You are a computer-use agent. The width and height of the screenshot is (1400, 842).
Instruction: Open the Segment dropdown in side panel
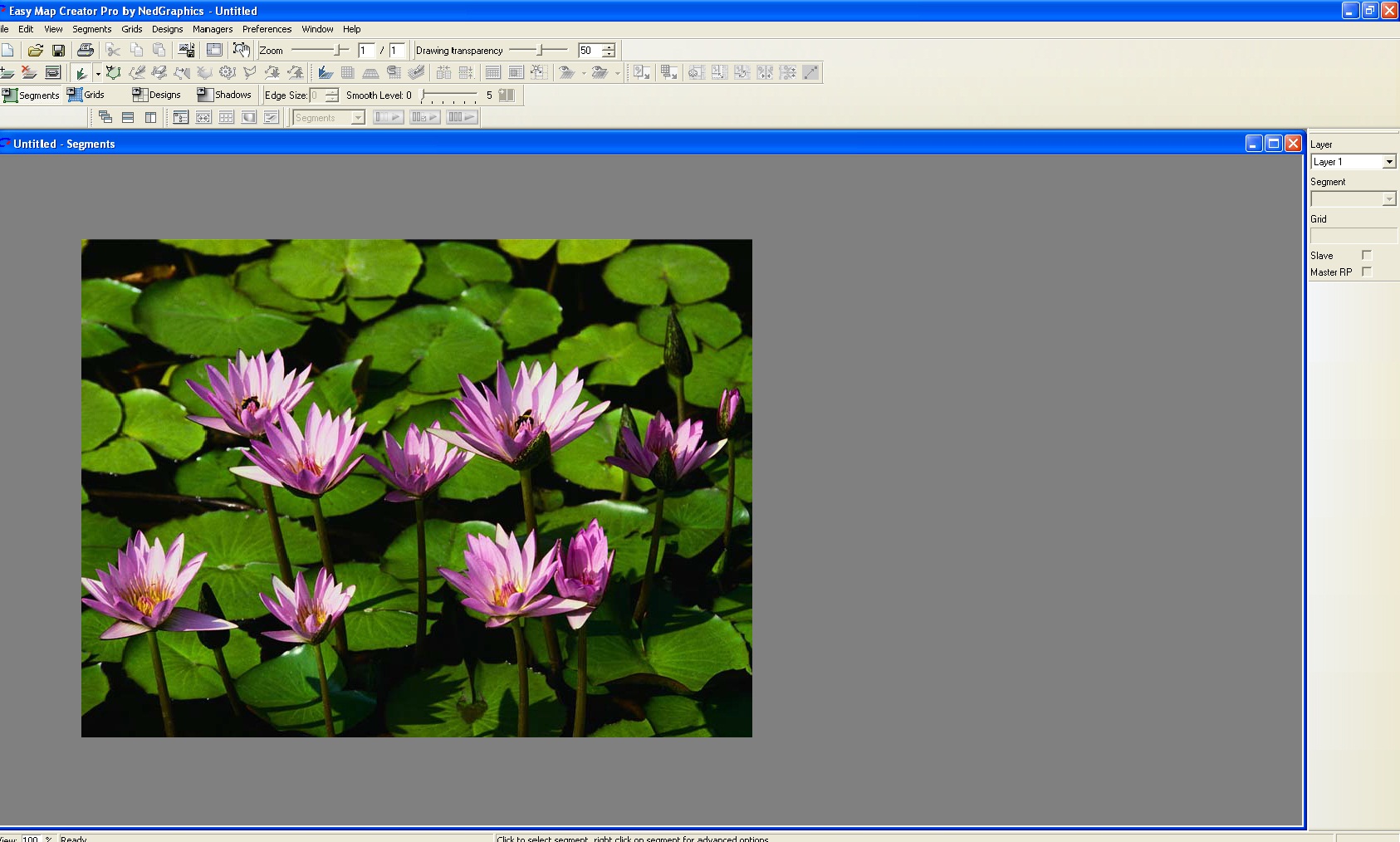(x=1389, y=199)
